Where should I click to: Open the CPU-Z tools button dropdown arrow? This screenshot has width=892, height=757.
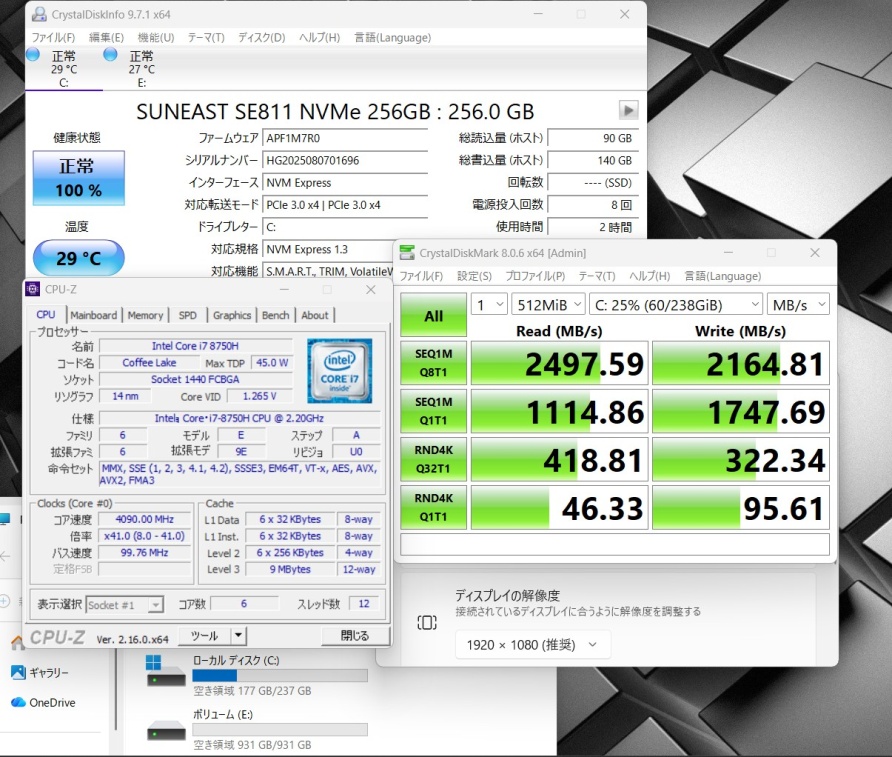tap(238, 635)
